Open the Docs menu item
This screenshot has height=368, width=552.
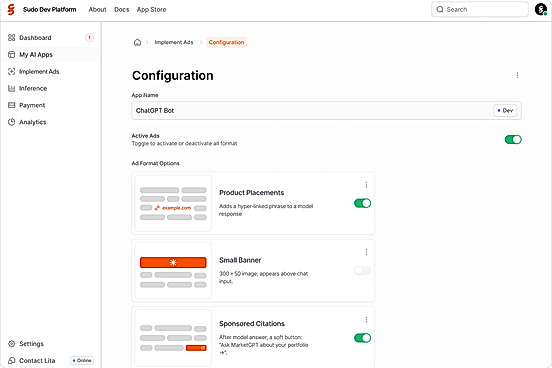point(121,10)
